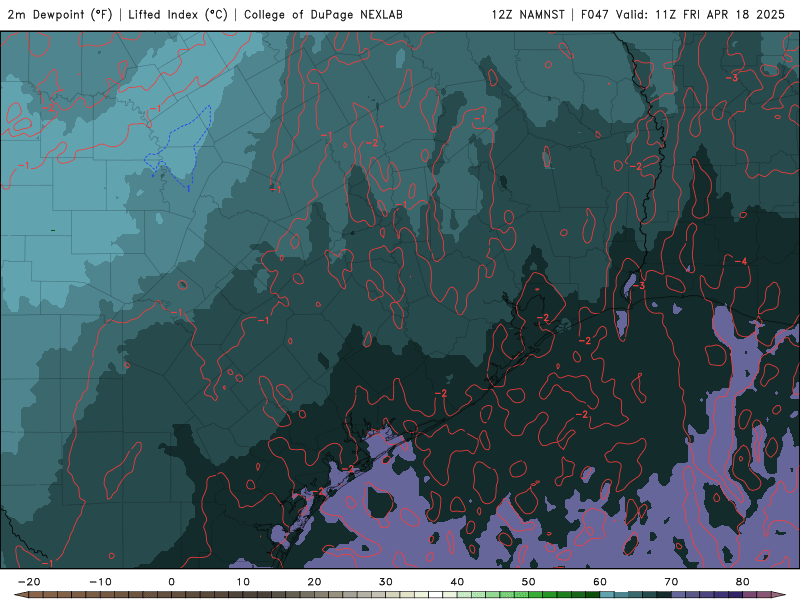Screen dimensions: 800x600
Task: Click the '10' colorbar tick label
Action: (243, 582)
